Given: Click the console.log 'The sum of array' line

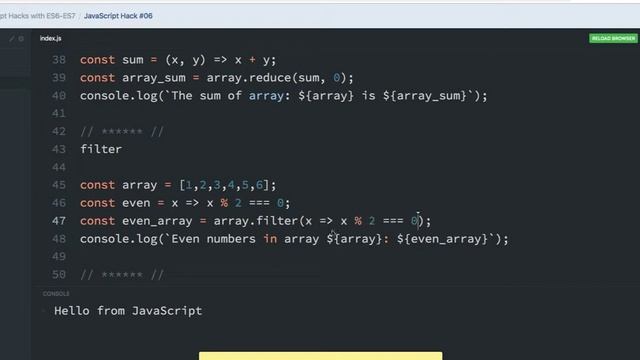Looking at the screenshot, I should click(284, 96).
